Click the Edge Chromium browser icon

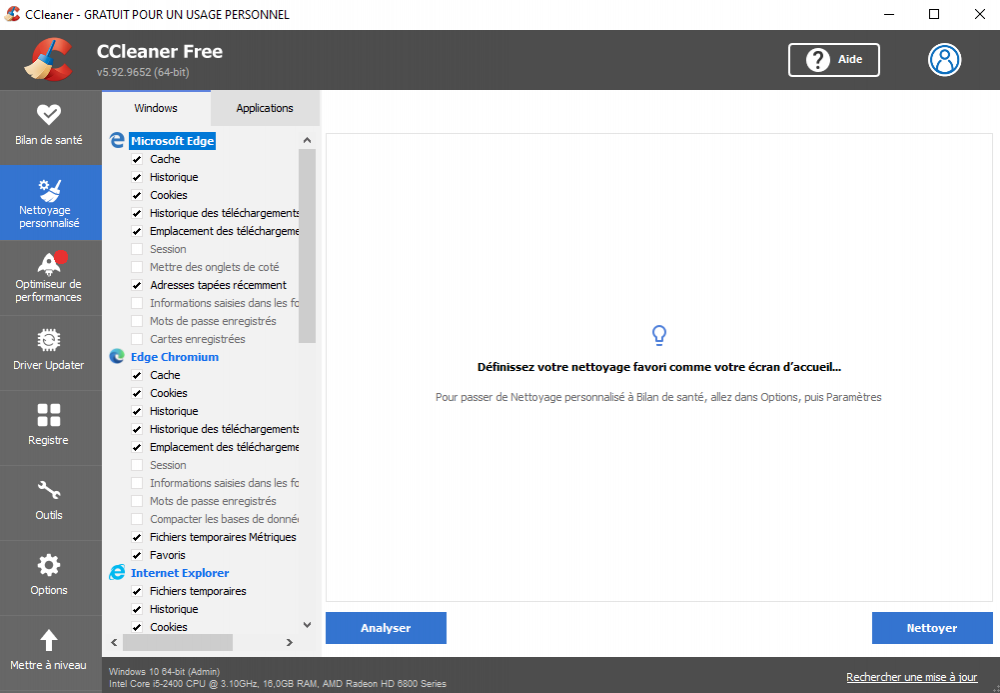117,356
